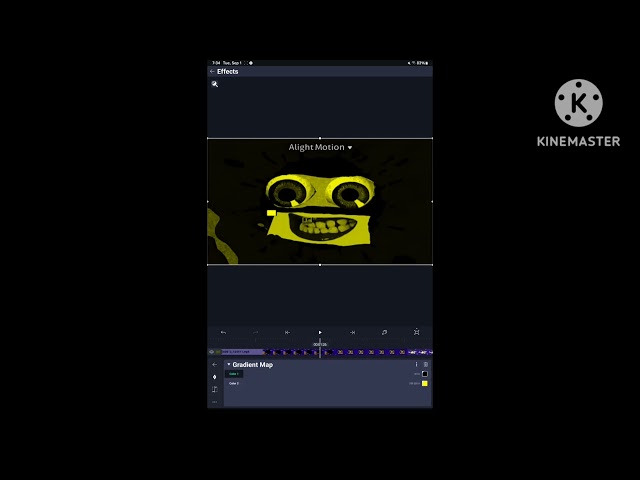Screen dimensions: 640x480
Task: Open the yellow Color 2 swatch
Action: [x=425, y=383]
